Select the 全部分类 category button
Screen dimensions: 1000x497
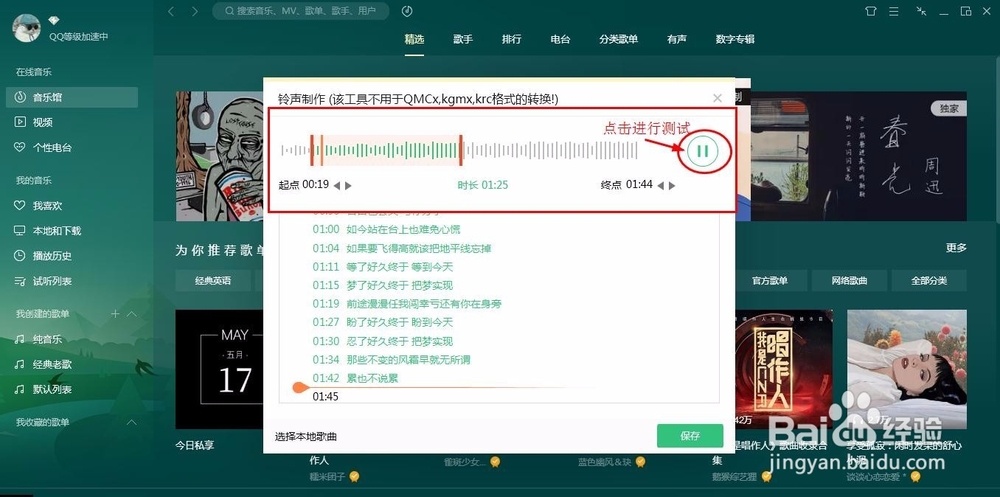pyautogui.click(x=929, y=280)
